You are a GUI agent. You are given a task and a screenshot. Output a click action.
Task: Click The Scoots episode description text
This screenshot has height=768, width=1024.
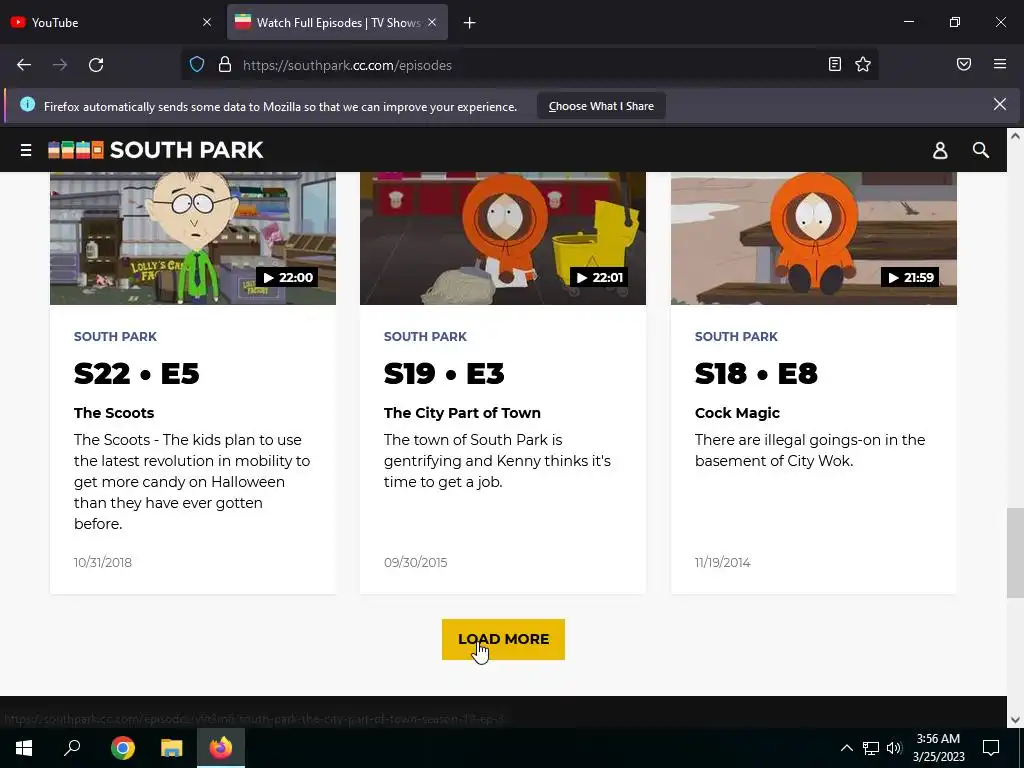(192, 482)
